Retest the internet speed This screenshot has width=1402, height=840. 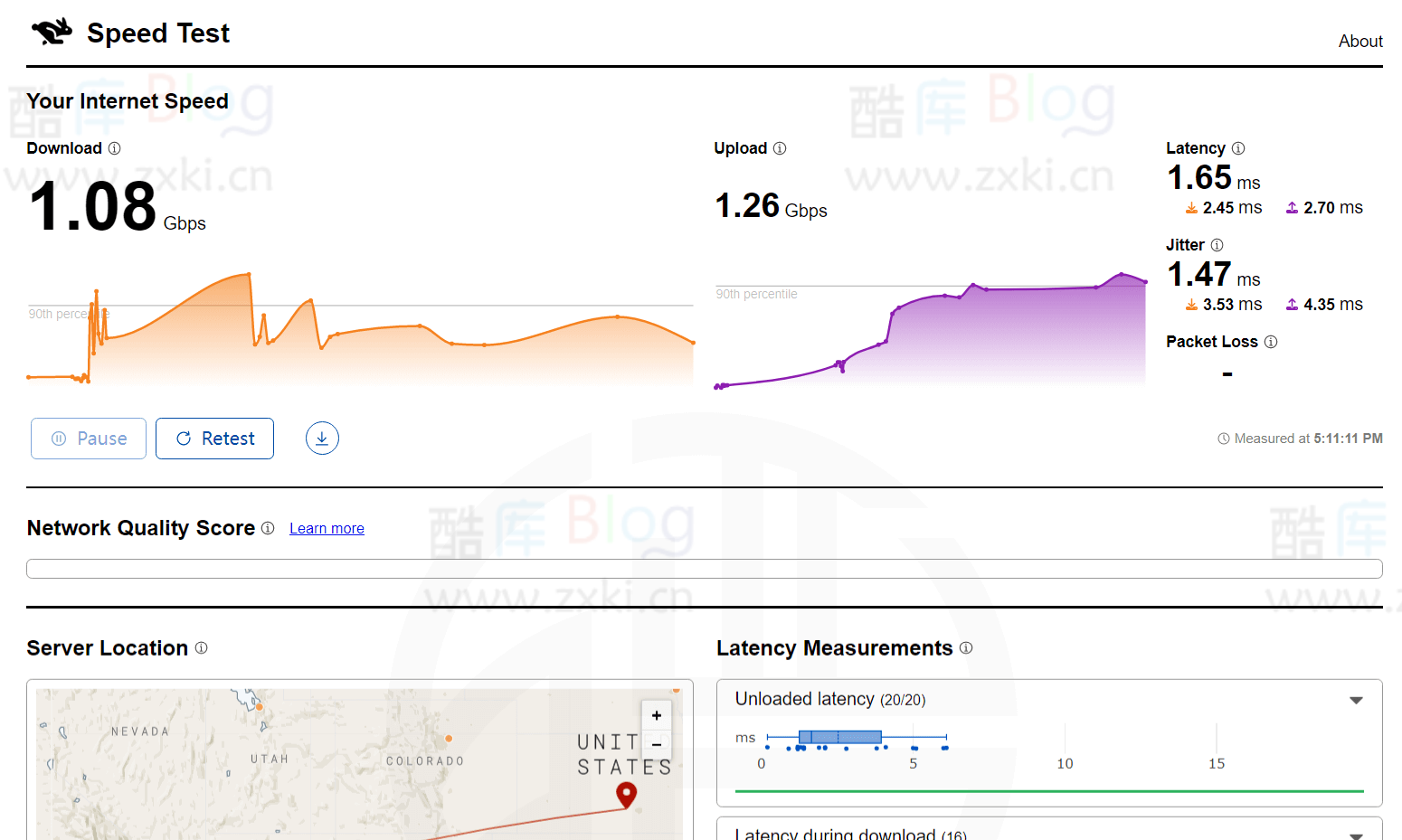(214, 438)
